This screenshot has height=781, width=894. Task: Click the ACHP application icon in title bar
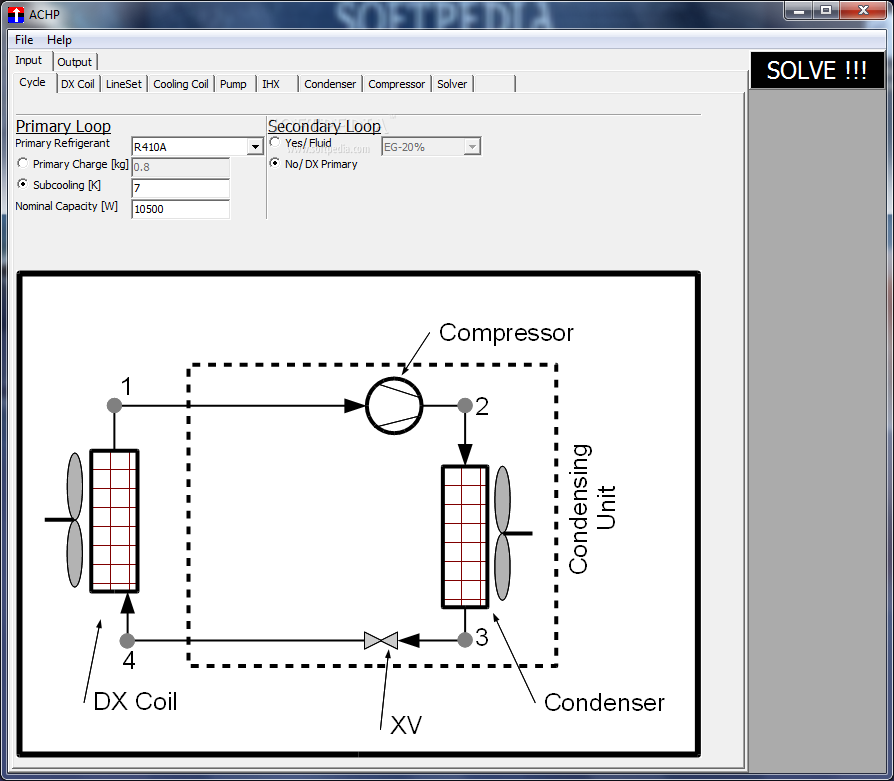(16, 14)
